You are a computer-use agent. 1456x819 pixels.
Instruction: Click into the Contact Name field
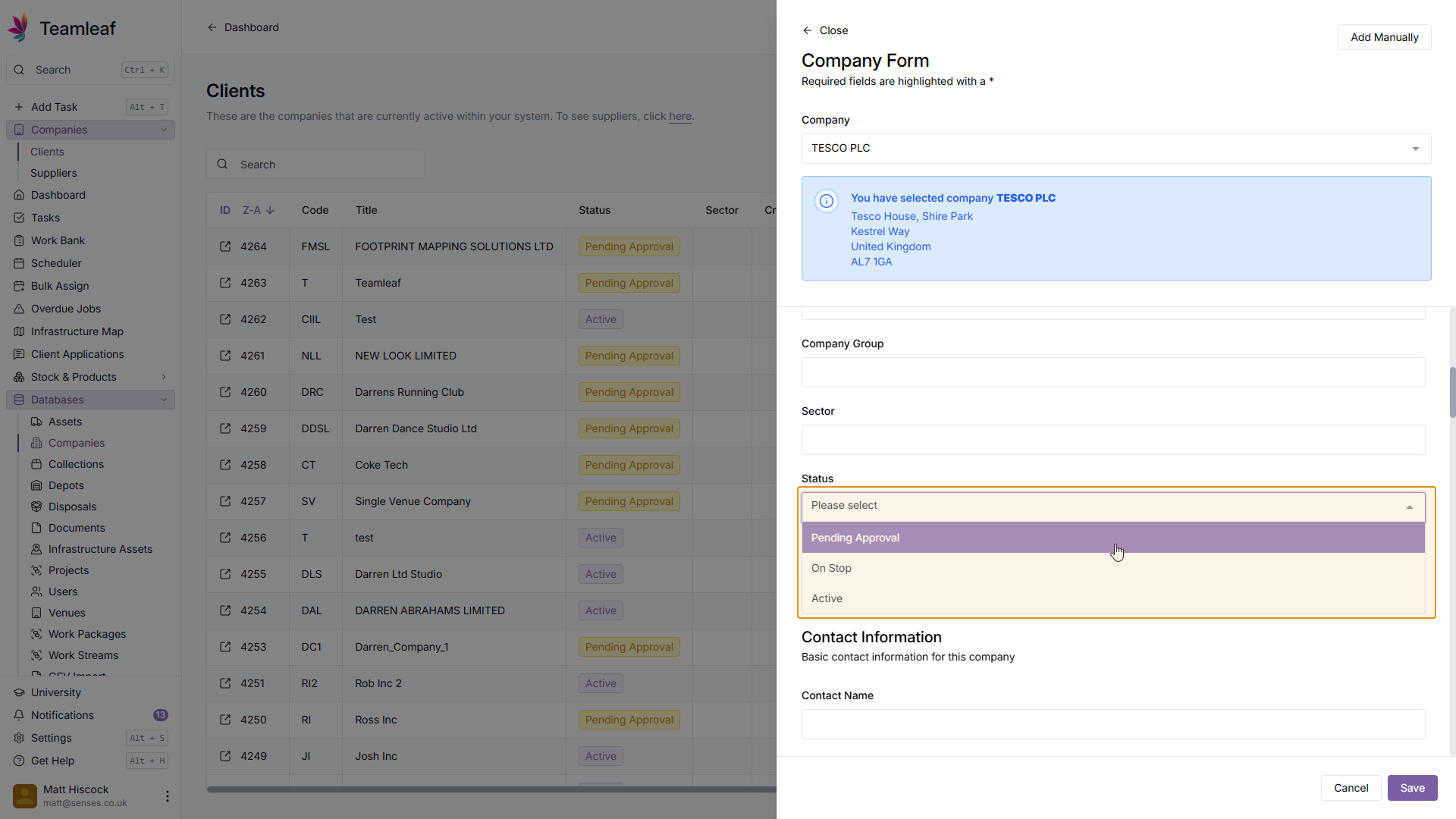point(1112,724)
